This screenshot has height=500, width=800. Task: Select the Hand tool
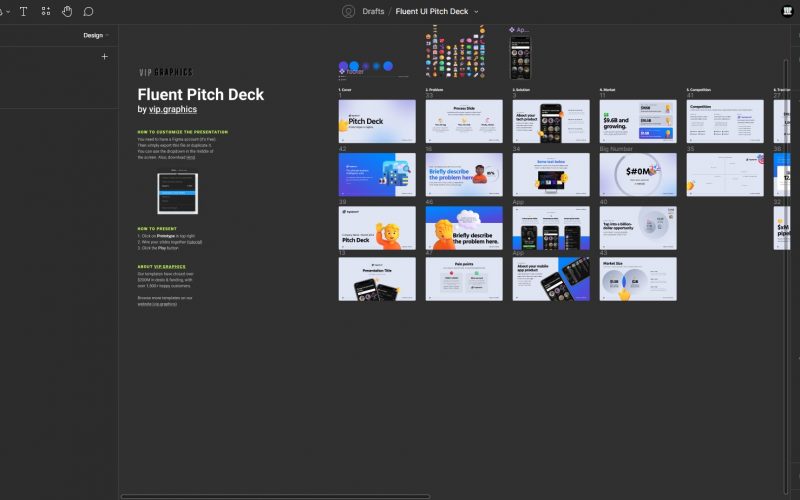(x=67, y=11)
